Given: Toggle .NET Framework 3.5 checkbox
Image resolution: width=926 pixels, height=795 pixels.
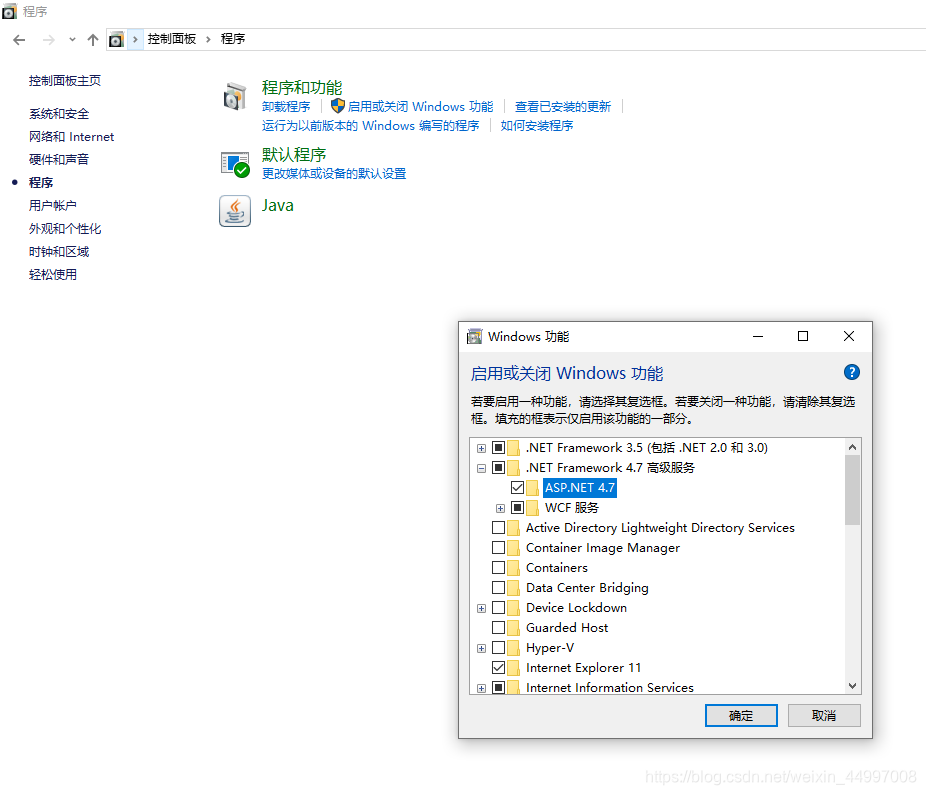Looking at the screenshot, I should coord(498,448).
